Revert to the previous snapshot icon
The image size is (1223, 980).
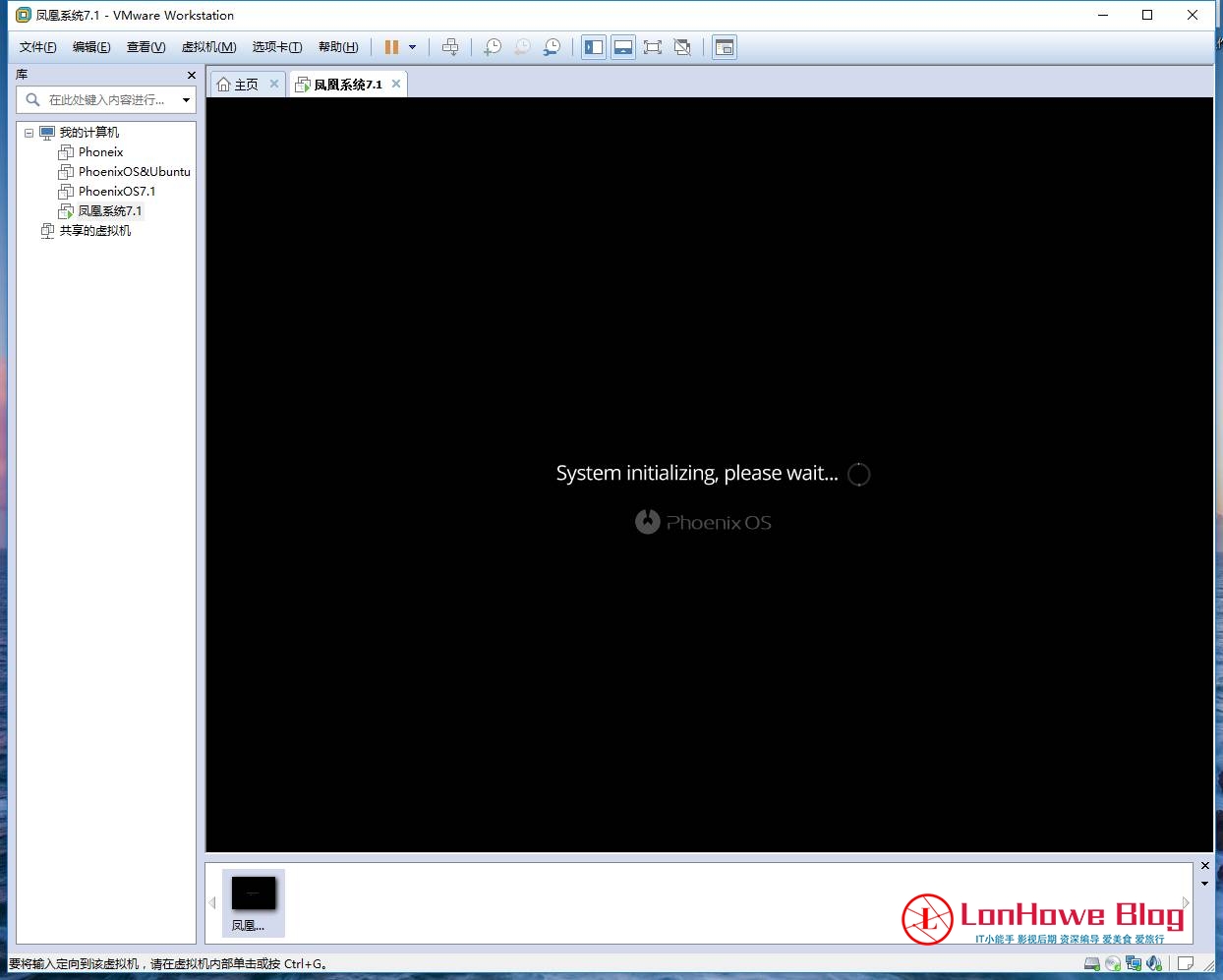tap(522, 47)
